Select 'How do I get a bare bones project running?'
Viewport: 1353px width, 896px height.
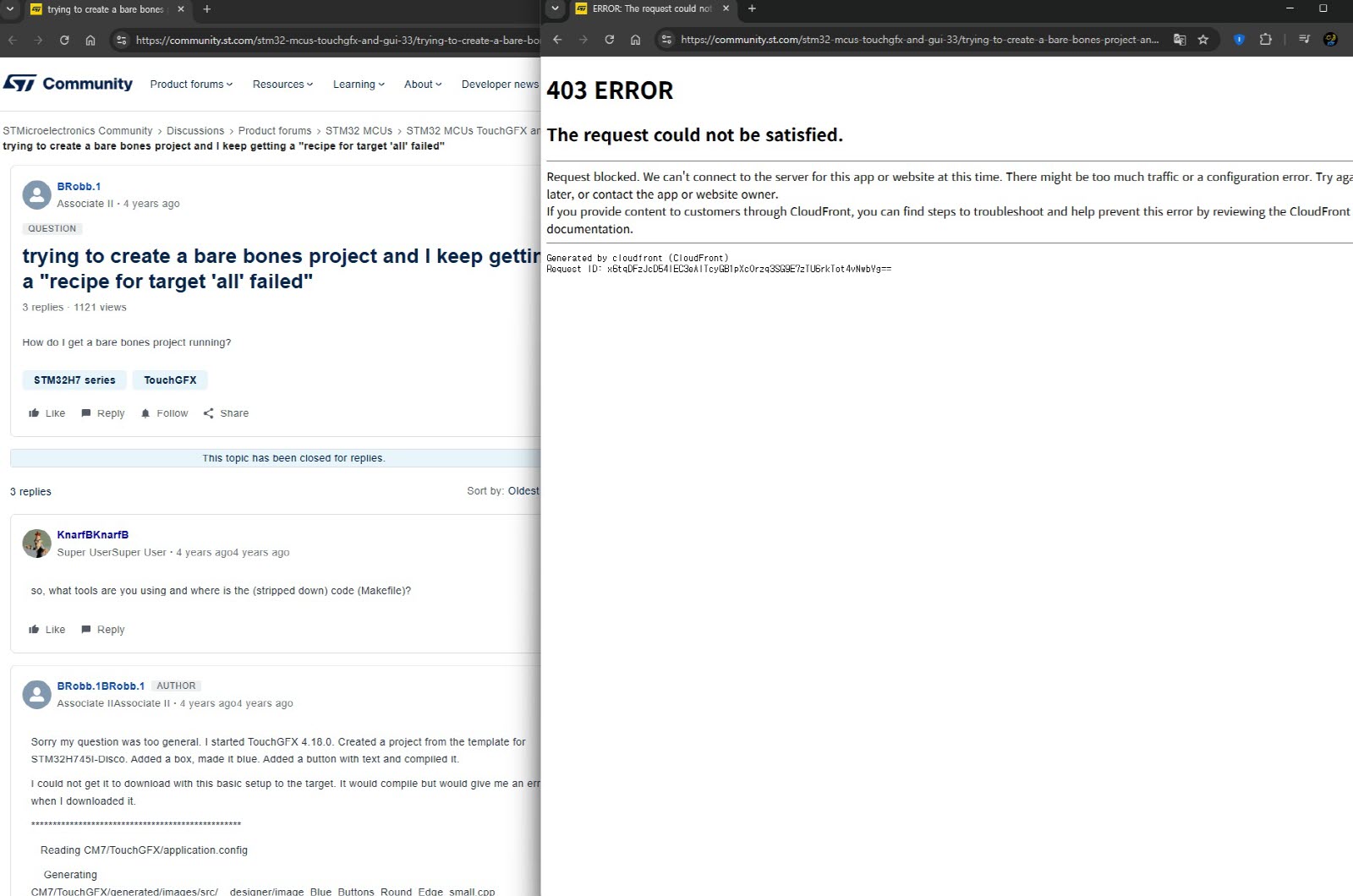pos(127,342)
